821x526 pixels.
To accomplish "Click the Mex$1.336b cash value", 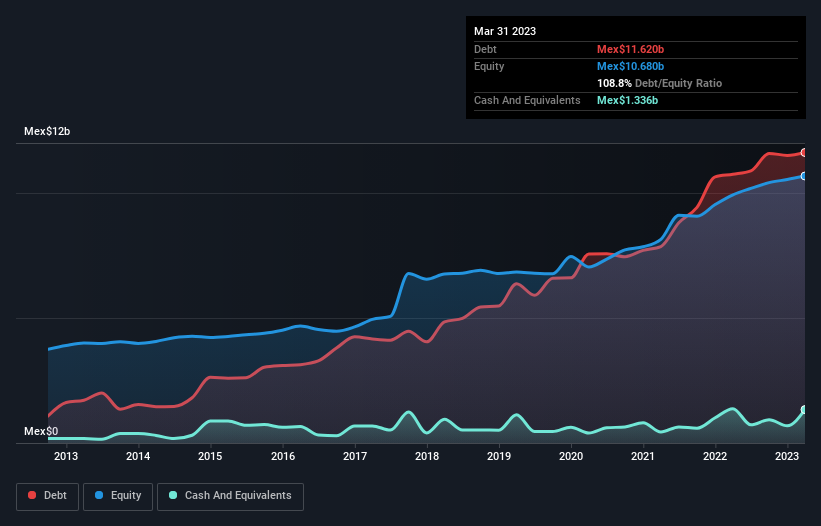I will [627, 100].
